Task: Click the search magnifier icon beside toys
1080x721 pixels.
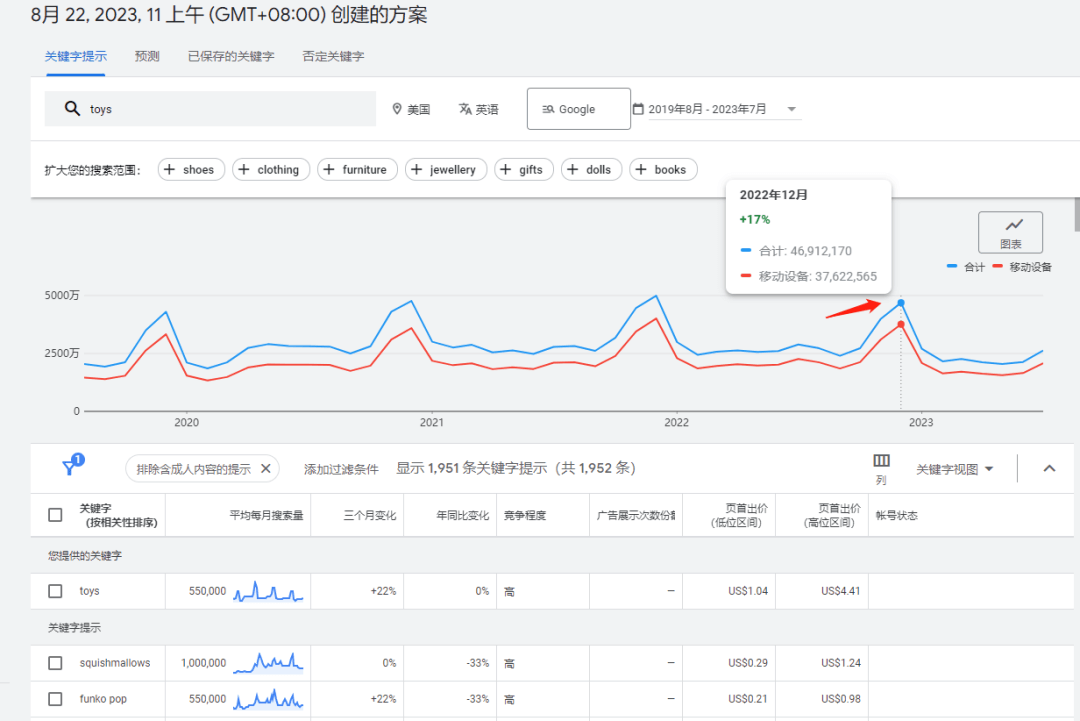Action: tap(72, 109)
